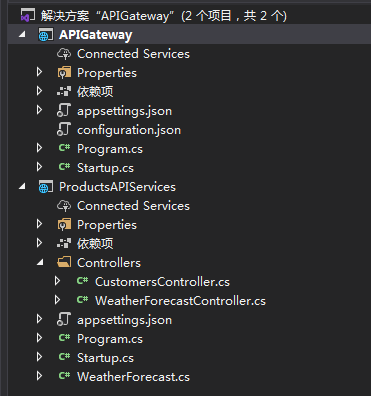Select Program.cs under APIGateway
371x396 pixels.
pyautogui.click(x=110, y=149)
